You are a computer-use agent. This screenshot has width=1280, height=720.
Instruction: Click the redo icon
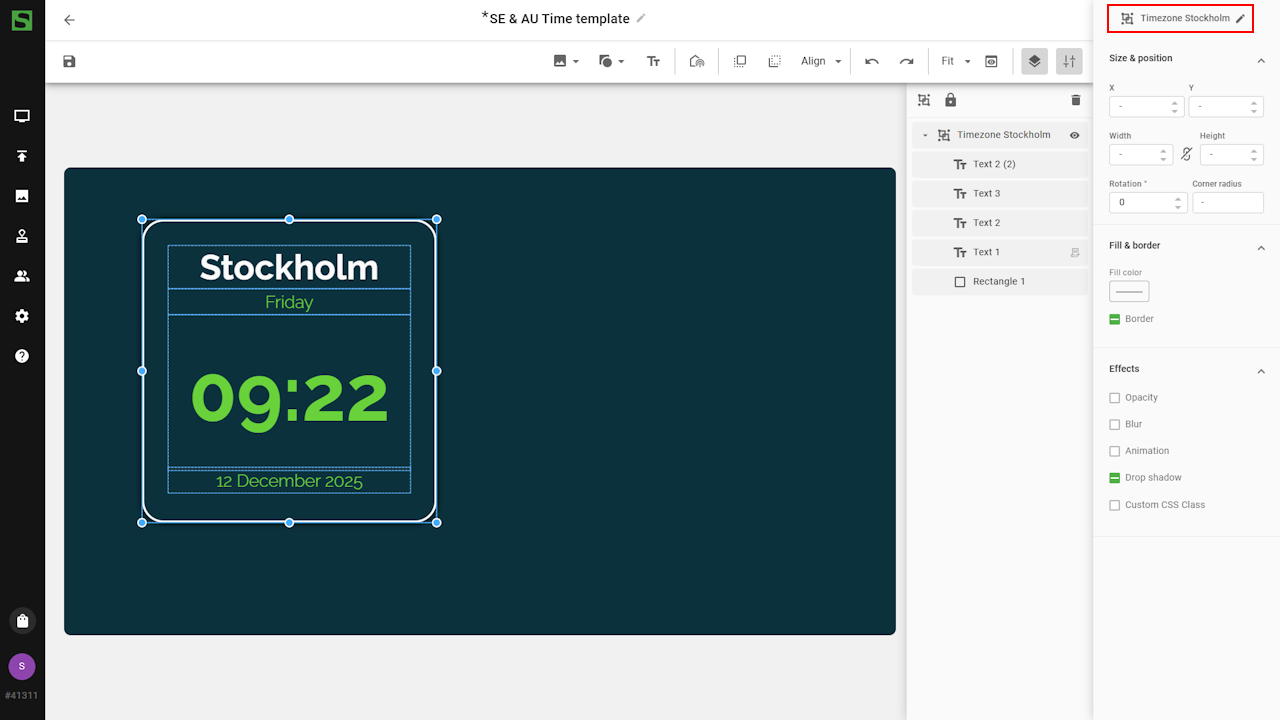click(906, 61)
